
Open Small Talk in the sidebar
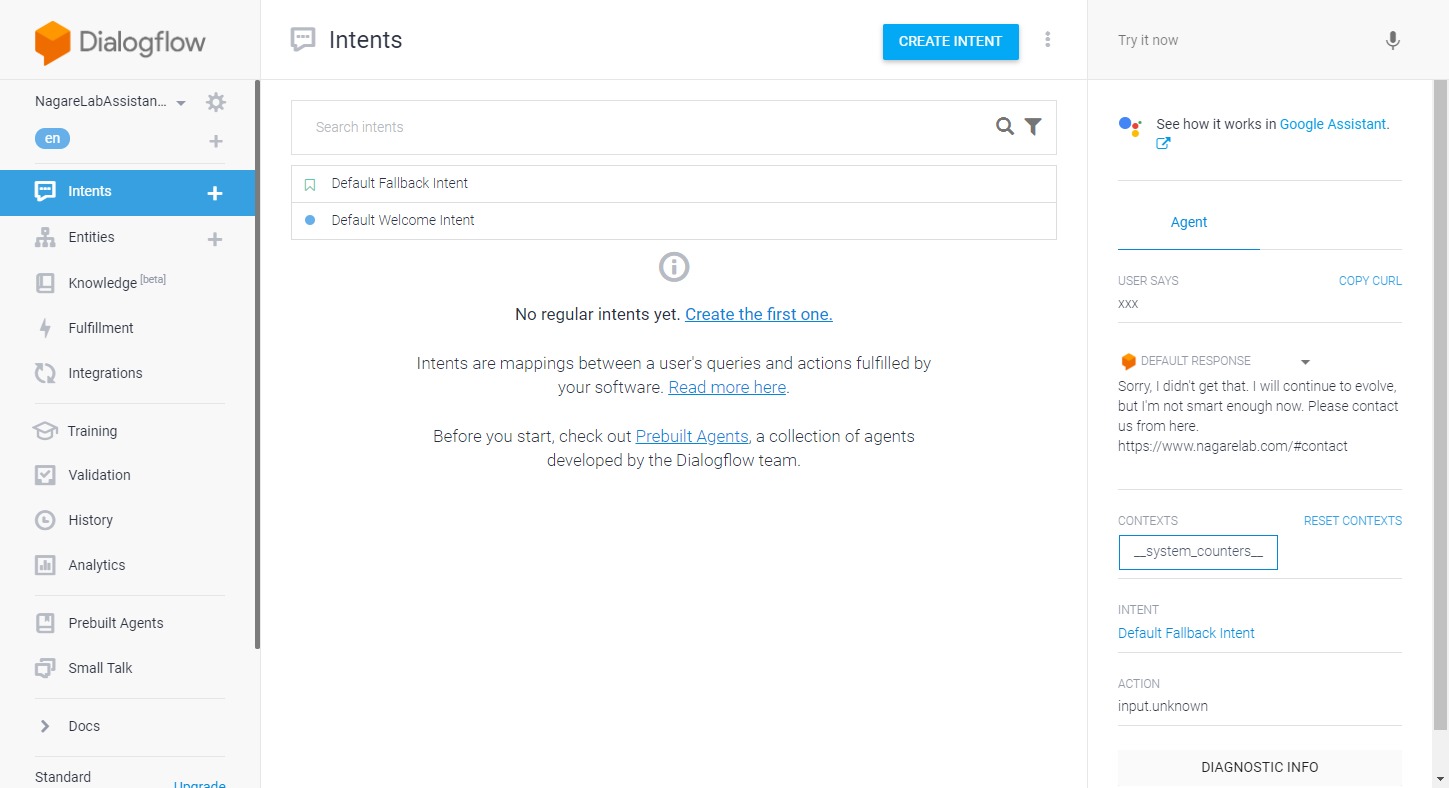[x=100, y=668]
